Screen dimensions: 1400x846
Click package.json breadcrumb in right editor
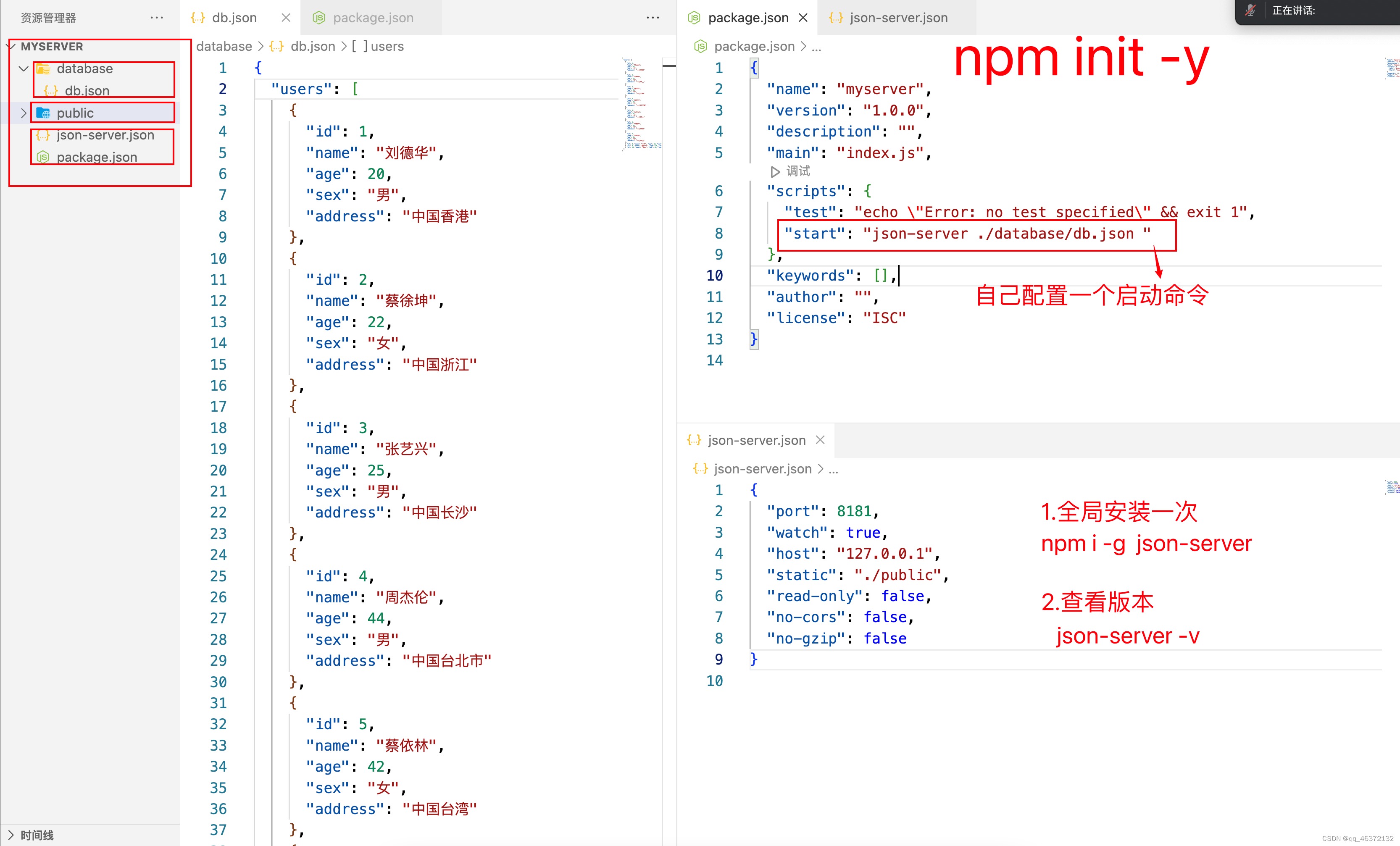click(754, 47)
